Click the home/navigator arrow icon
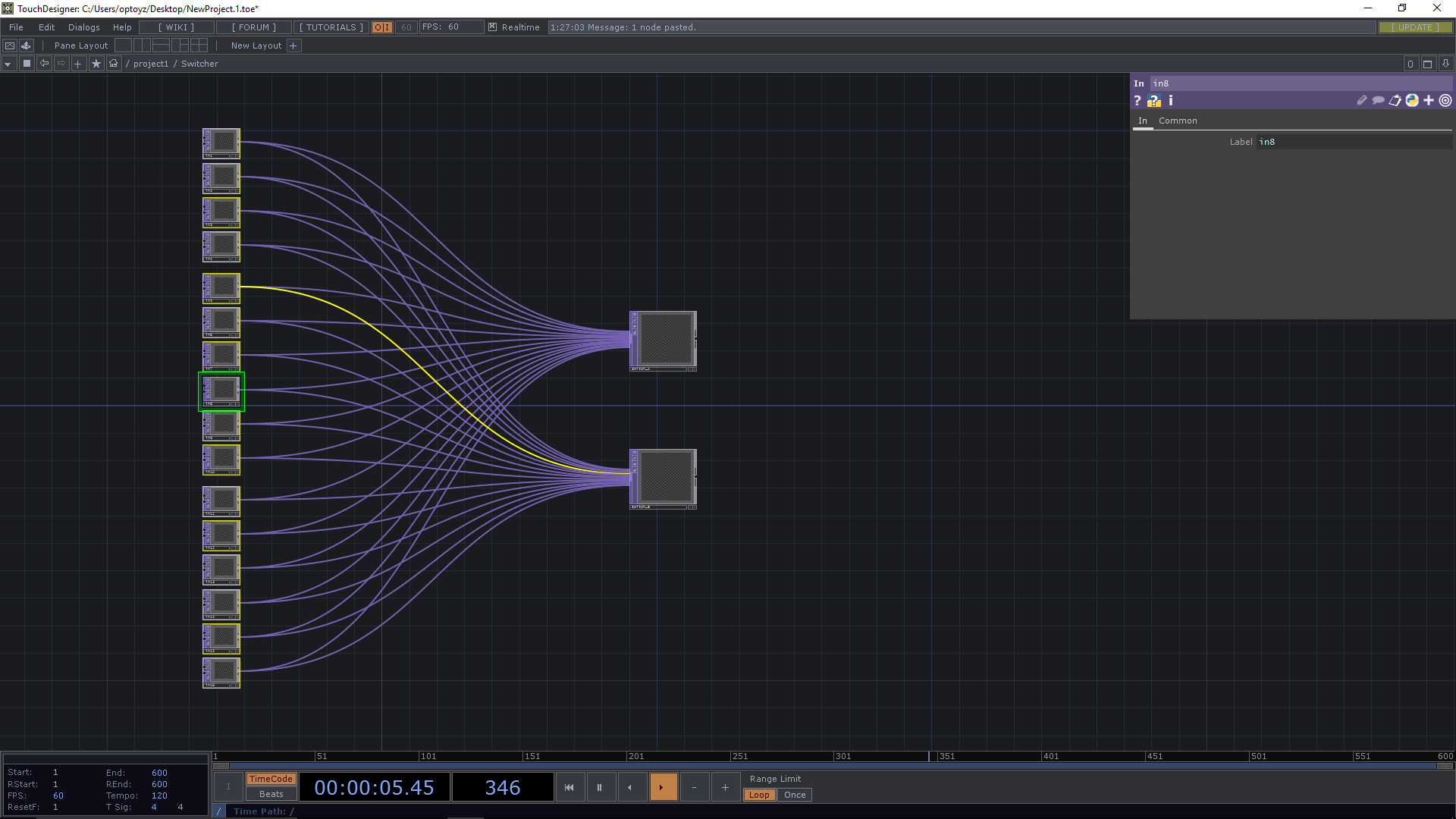This screenshot has height=819, width=1456. coord(113,64)
